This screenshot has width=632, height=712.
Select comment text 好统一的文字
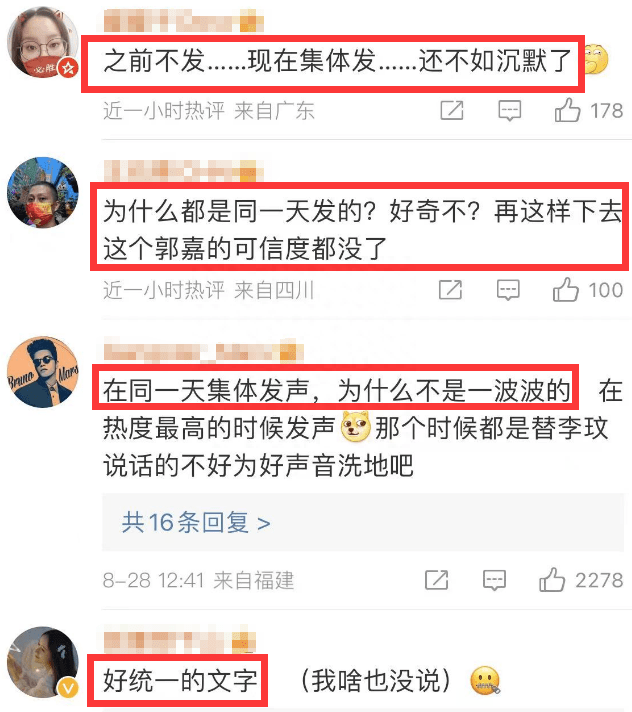(x=180, y=681)
